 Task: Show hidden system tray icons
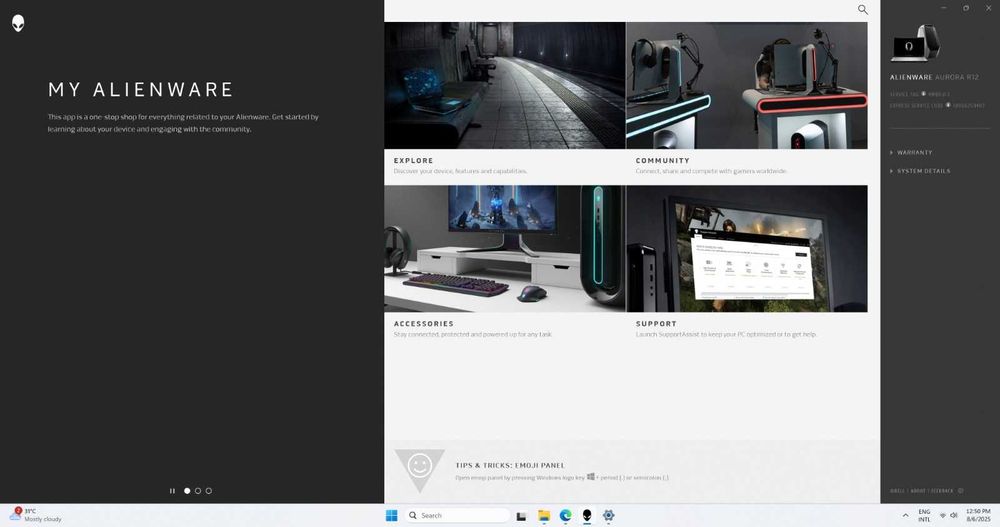(x=905, y=516)
